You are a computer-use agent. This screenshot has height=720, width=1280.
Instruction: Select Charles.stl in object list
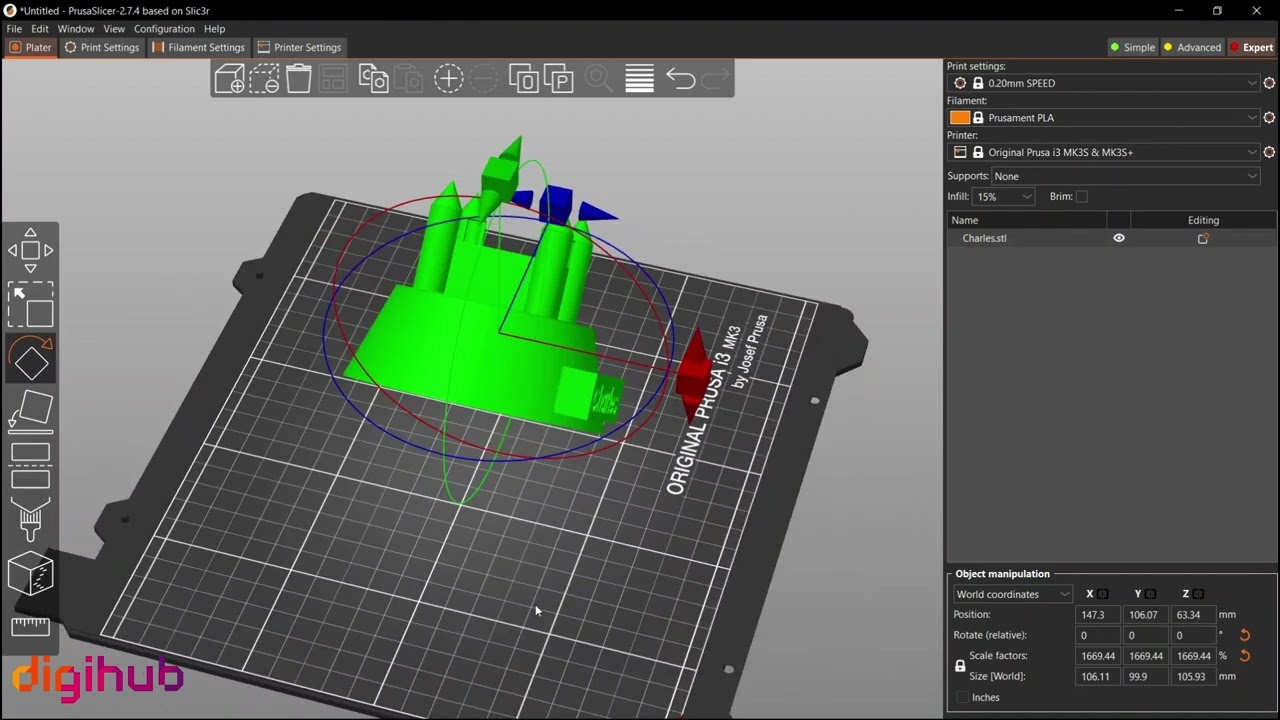click(x=984, y=238)
